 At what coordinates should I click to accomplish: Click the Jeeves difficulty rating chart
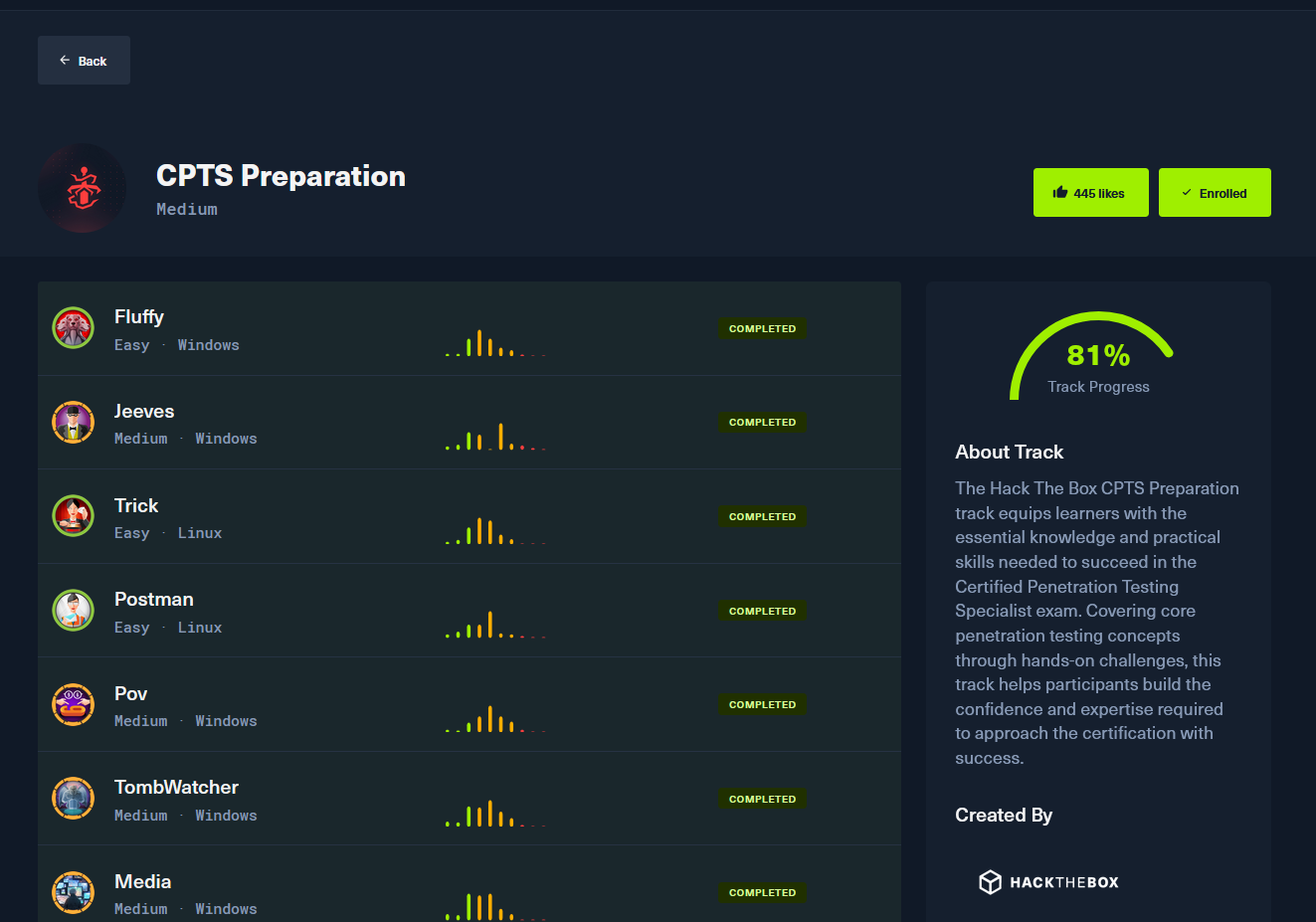coord(495,437)
